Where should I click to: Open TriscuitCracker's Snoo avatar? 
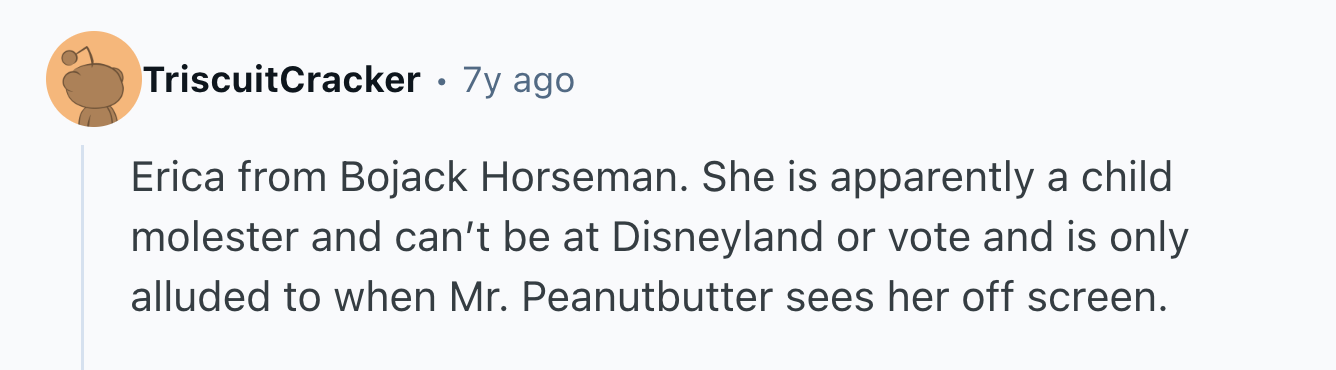click(95, 79)
